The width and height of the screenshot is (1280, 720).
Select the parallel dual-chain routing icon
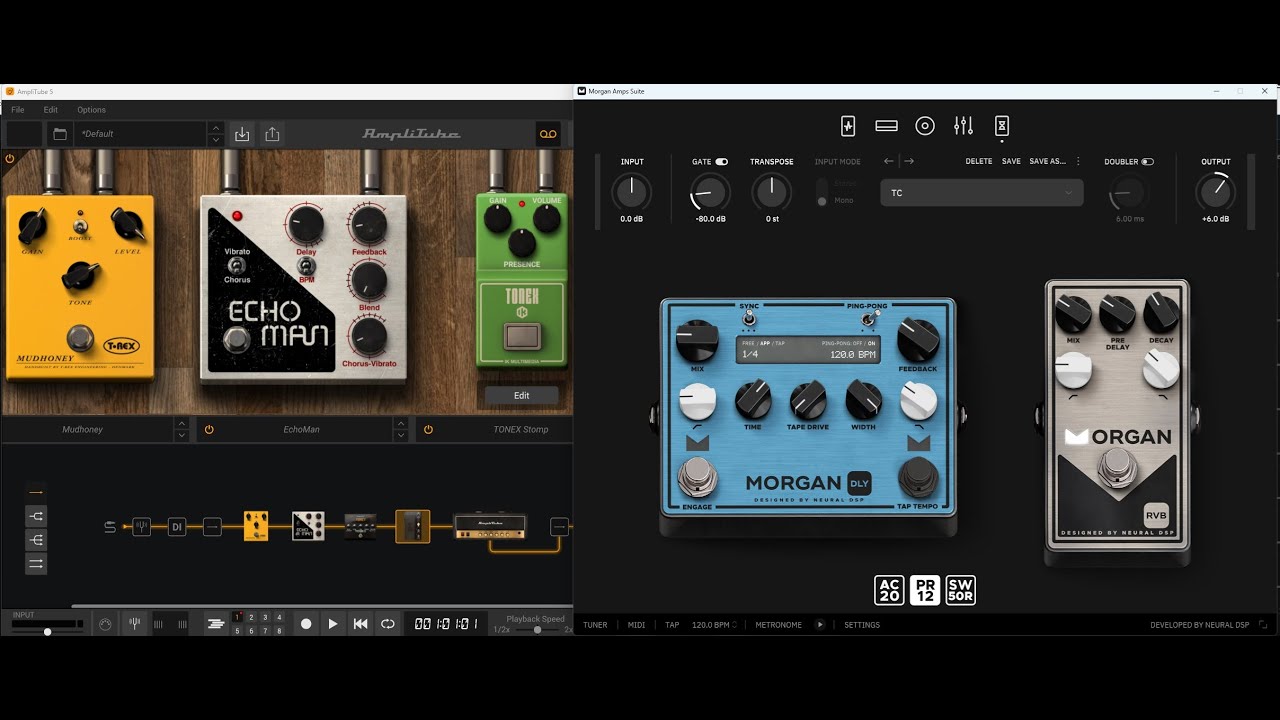(36, 564)
